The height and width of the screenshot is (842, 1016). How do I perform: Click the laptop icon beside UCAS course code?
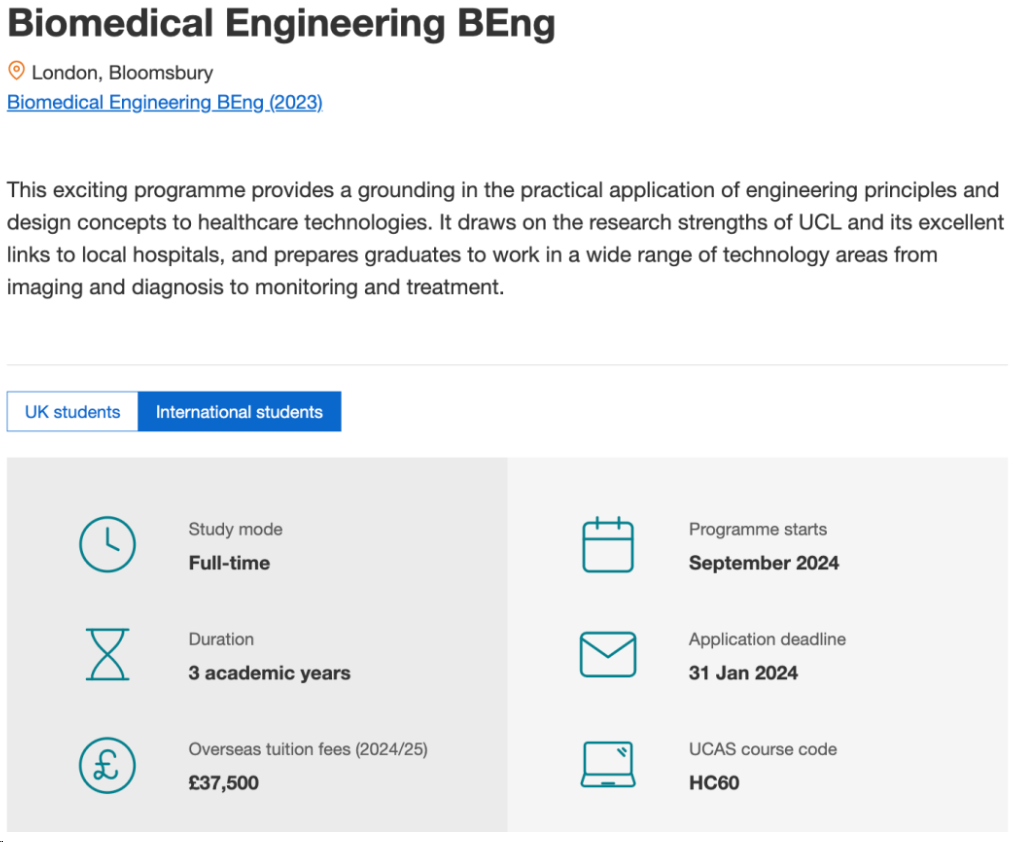pos(608,765)
